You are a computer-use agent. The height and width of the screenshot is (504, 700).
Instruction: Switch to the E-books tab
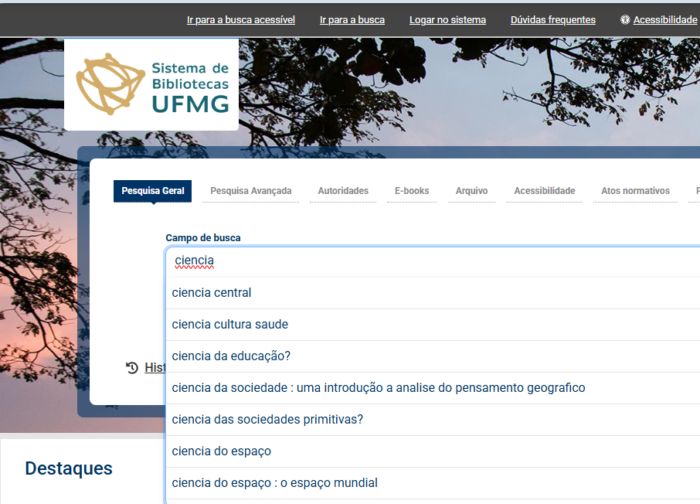pos(411,191)
